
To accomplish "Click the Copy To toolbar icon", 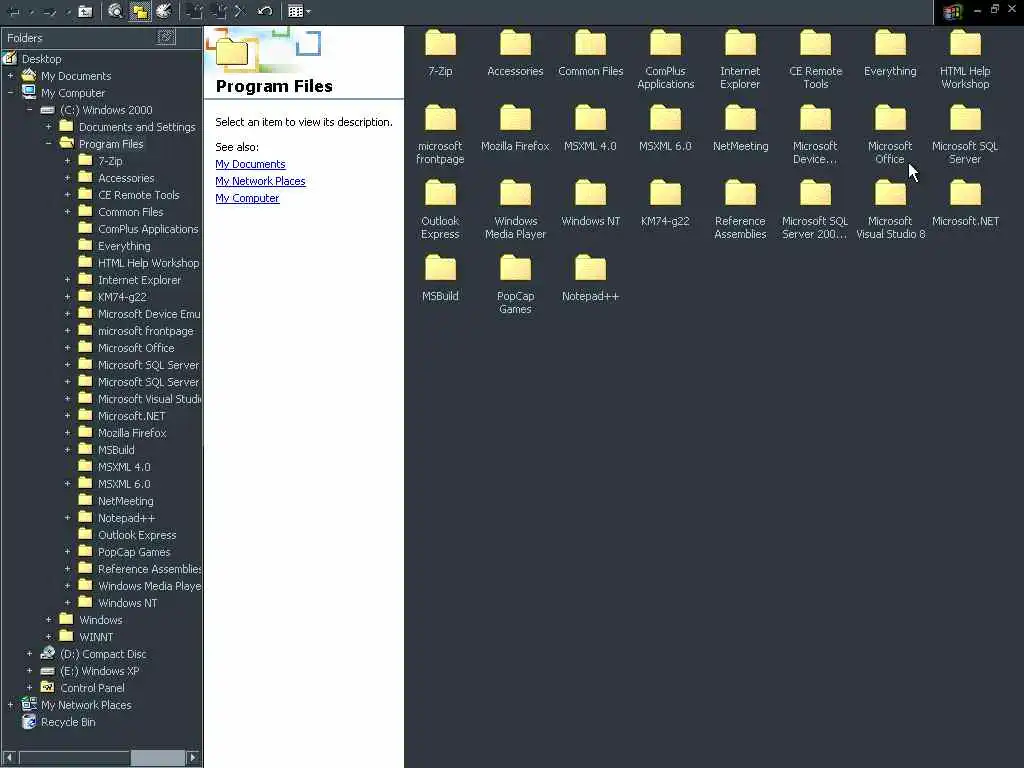I will click(x=219, y=11).
